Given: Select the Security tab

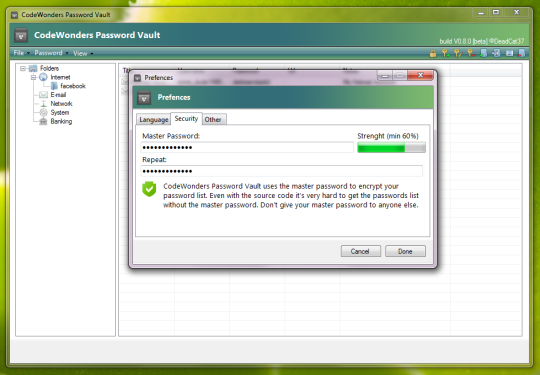Looking at the screenshot, I should pyautogui.click(x=186, y=118).
